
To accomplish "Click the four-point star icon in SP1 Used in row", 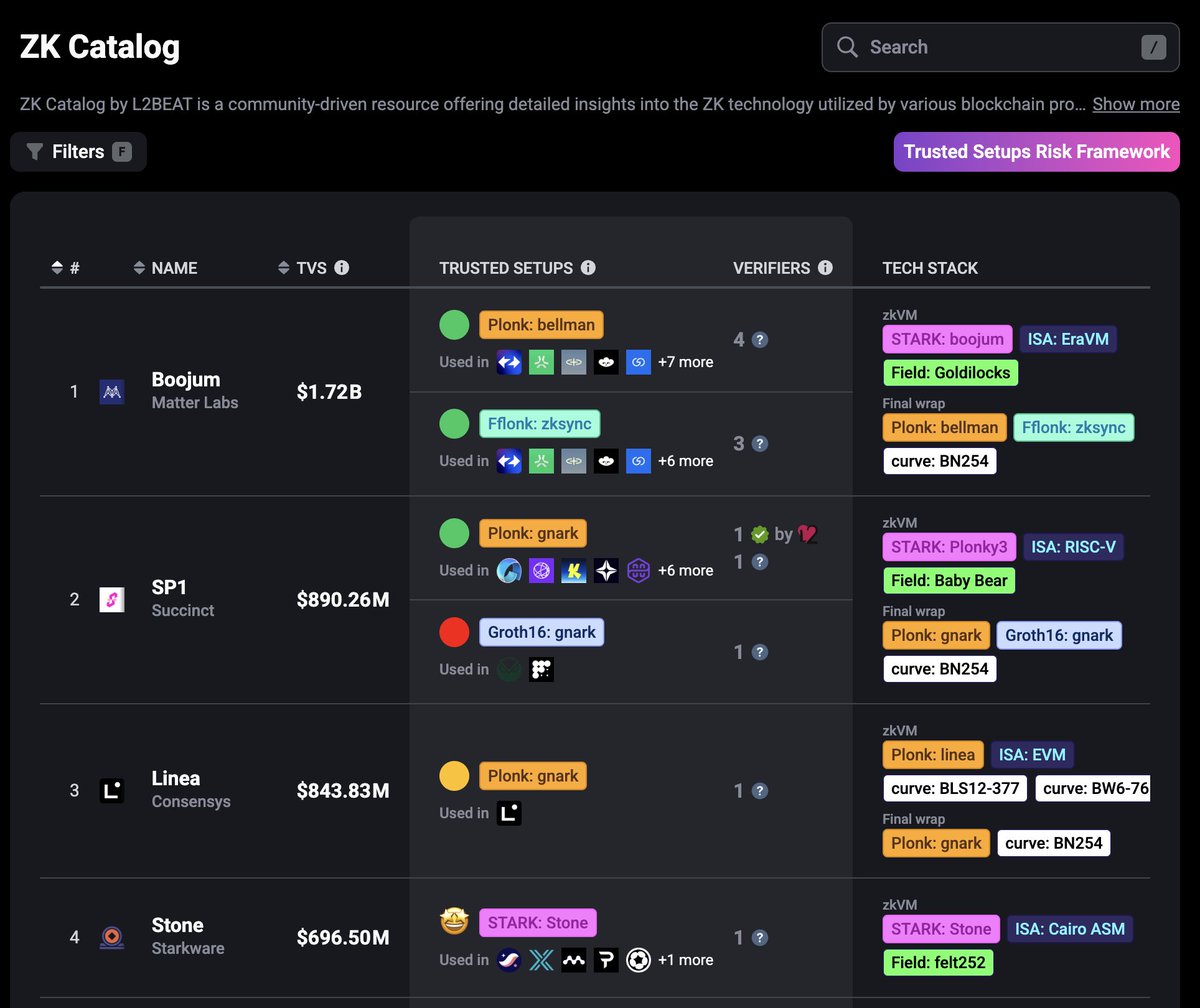I will coord(606,570).
